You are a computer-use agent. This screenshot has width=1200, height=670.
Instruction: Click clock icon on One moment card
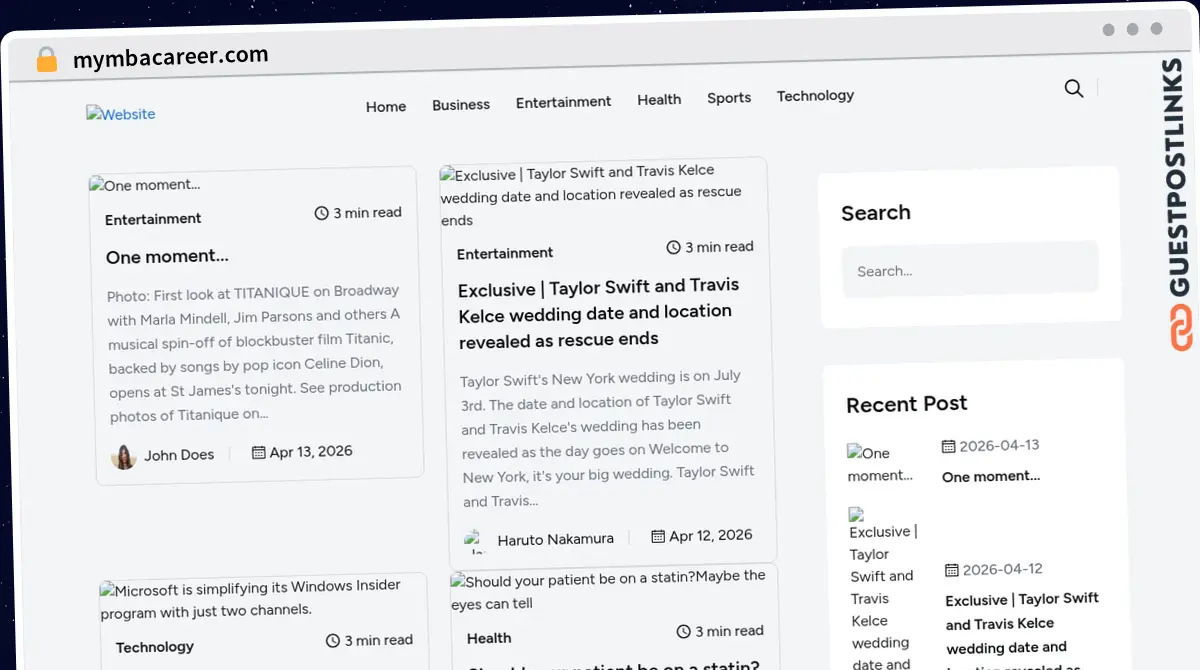[x=322, y=213]
